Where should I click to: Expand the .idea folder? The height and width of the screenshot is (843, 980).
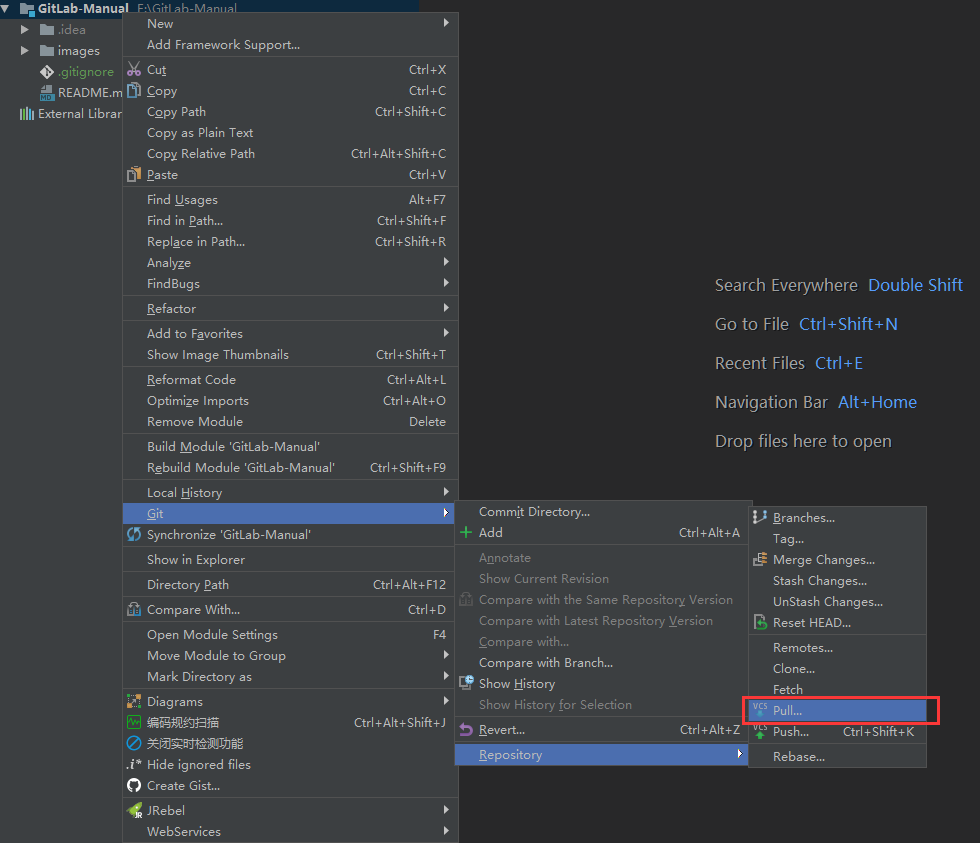25,30
